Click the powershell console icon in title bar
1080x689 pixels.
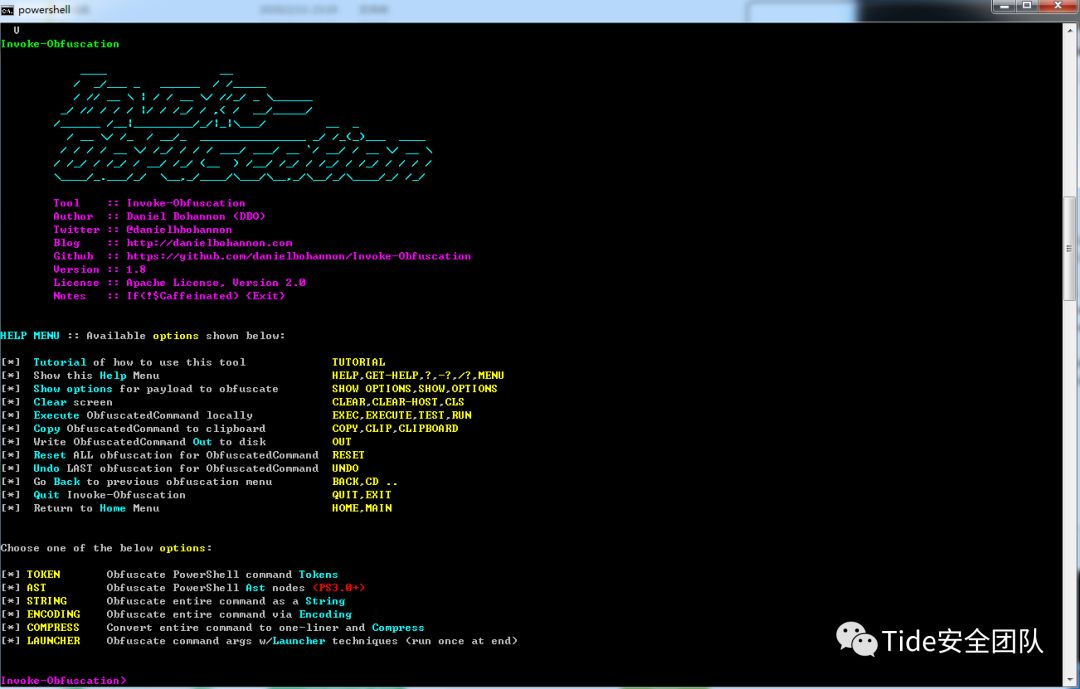click(x=8, y=10)
